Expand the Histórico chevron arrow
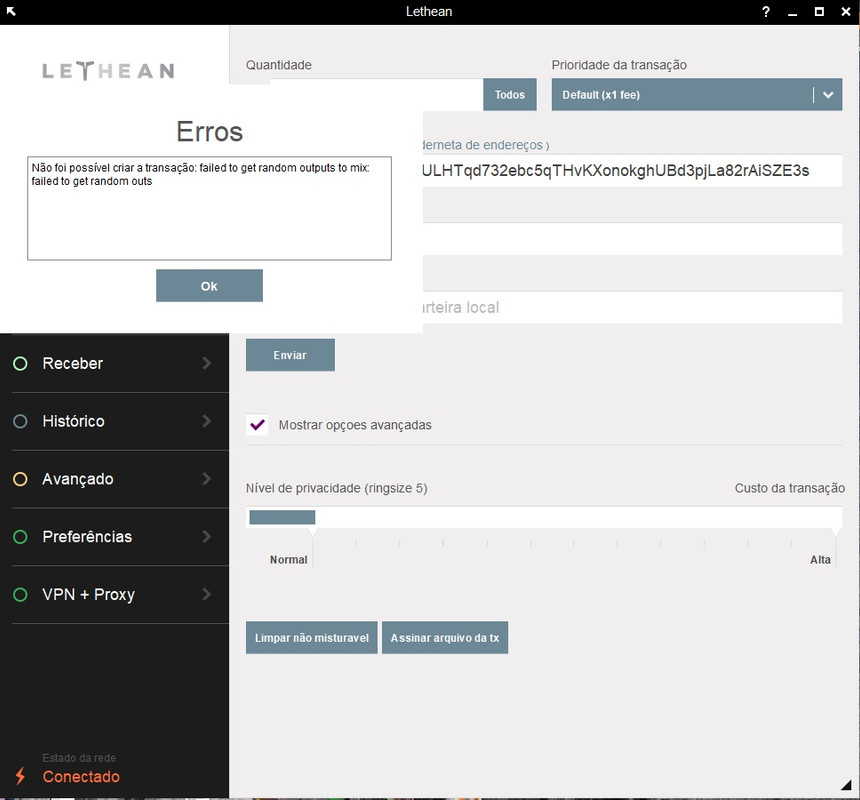The height and width of the screenshot is (800, 860). click(x=207, y=421)
